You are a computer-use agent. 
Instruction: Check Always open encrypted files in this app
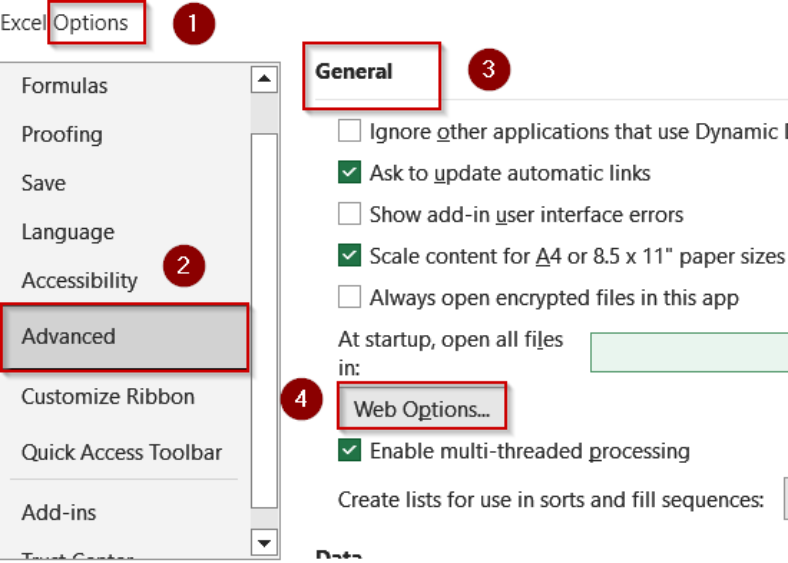click(350, 297)
